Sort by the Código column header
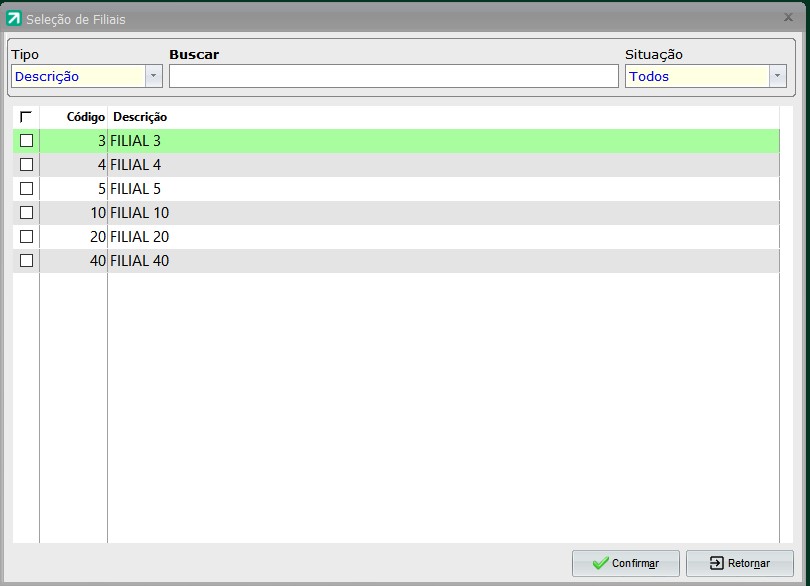The height and width of the screenshot is (586, 810). click(x=85, y=117)
